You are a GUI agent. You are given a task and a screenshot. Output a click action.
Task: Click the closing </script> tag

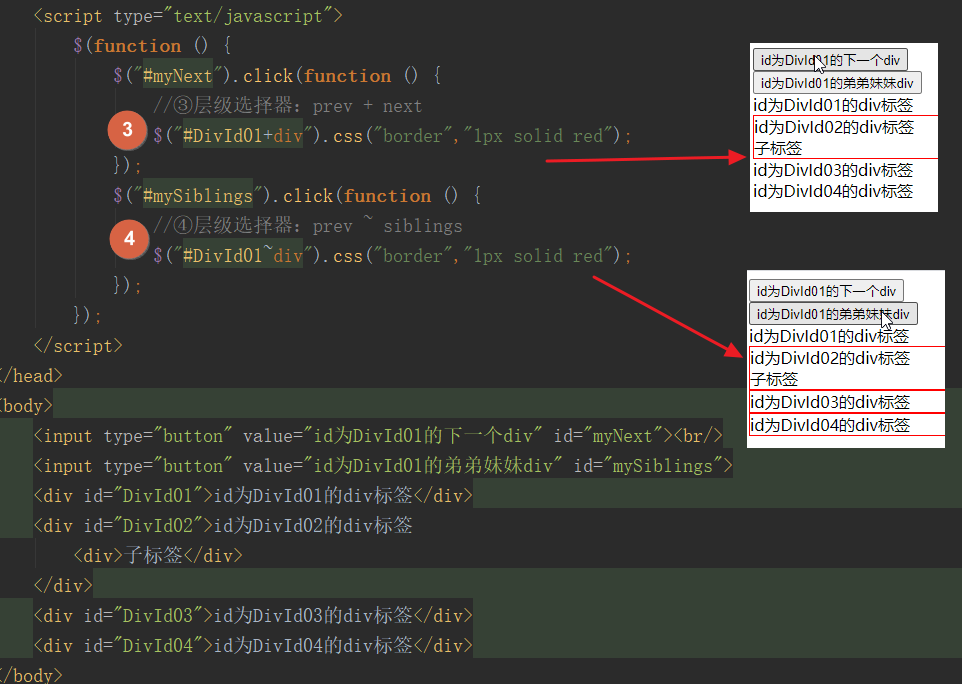[78, 346]
